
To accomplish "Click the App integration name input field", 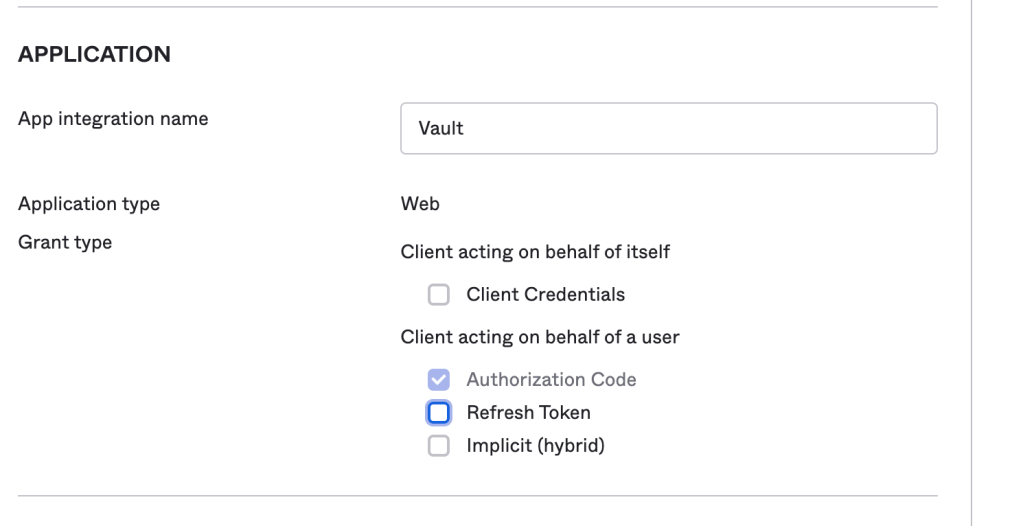I will pos(668,128).
